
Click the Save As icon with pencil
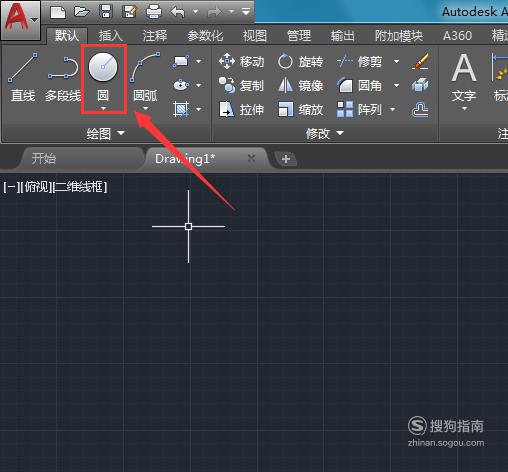tap(130, 12)
